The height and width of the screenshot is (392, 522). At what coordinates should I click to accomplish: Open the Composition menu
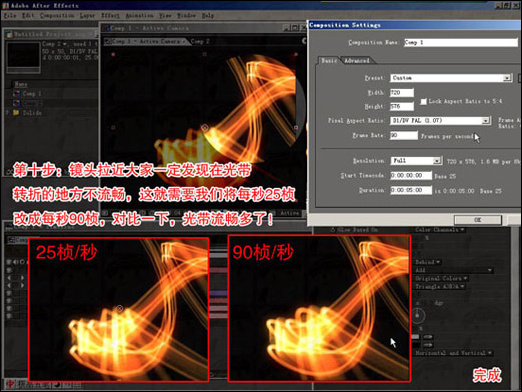pyautogui.click(x=57, y=16)
